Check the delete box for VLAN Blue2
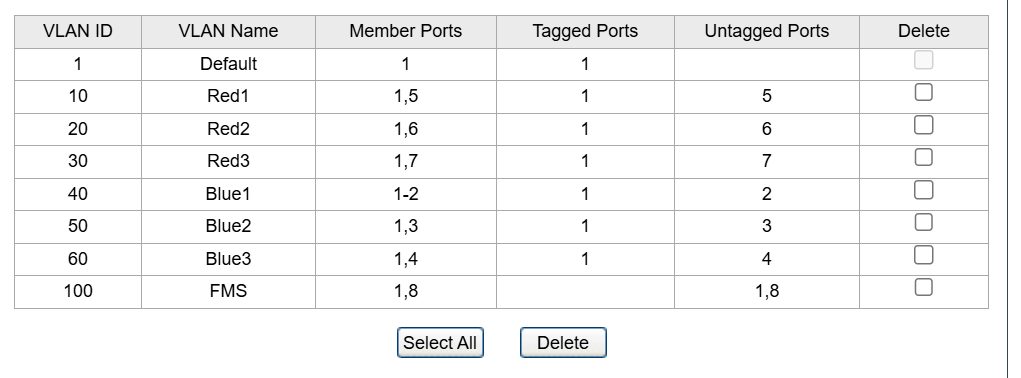1021x378 pixels. pos(923,223)
